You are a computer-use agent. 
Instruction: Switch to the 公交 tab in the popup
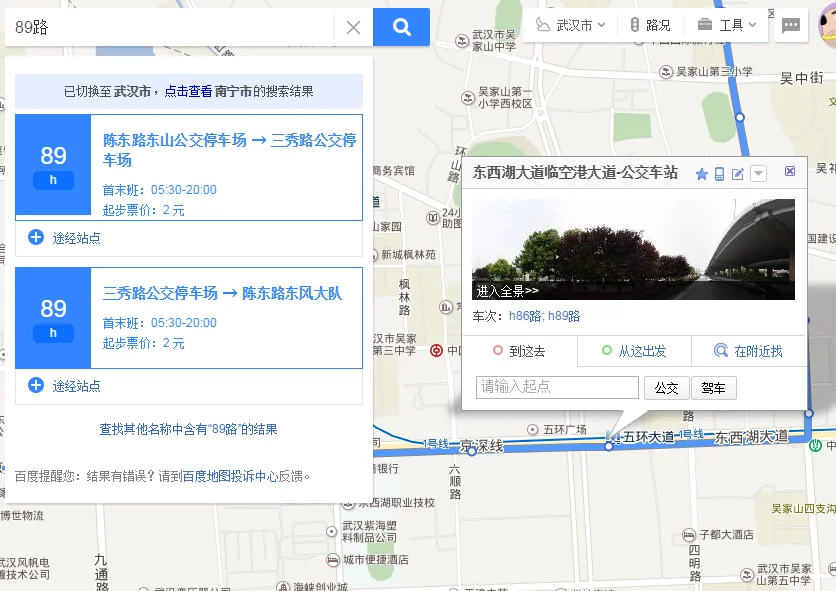(x=668, y=386)
